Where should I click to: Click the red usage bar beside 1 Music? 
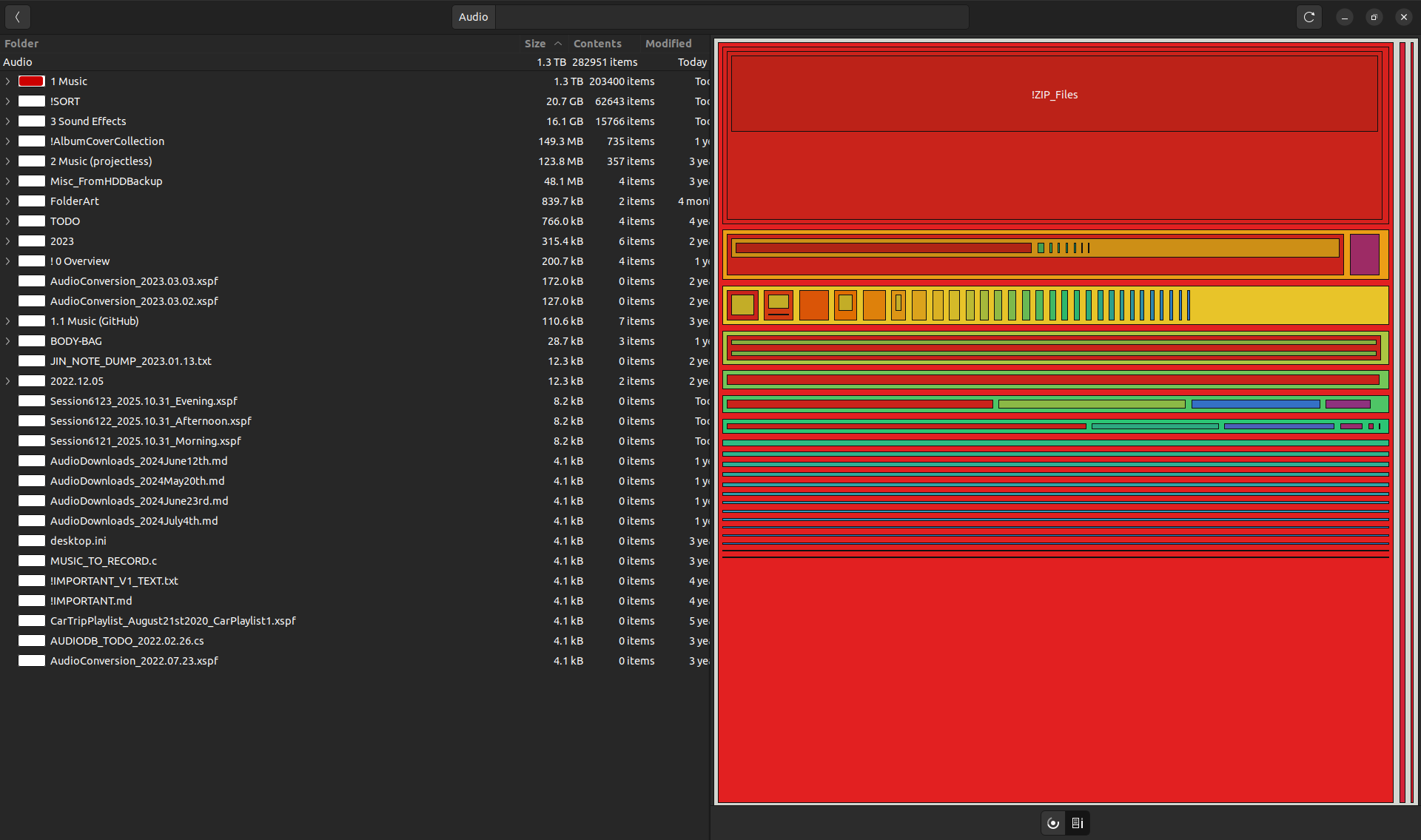pyautogui.click(x=32, y=81)
